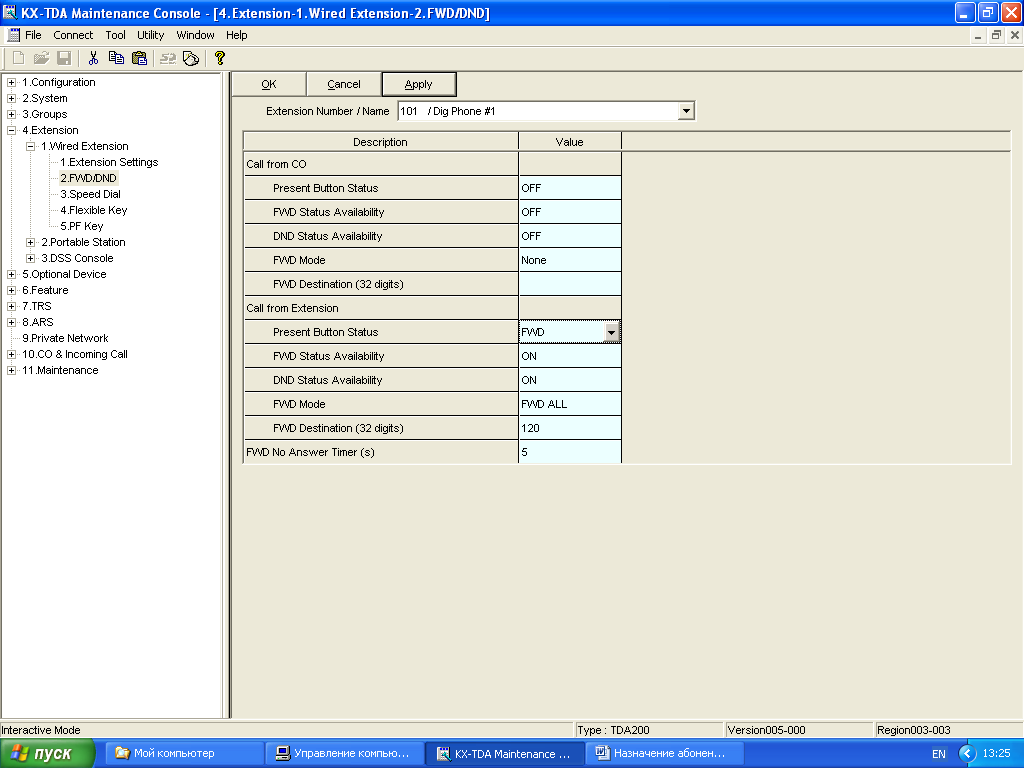Click the Cancel button
This screenshot has width=1024, height=768.
(344, 84)
